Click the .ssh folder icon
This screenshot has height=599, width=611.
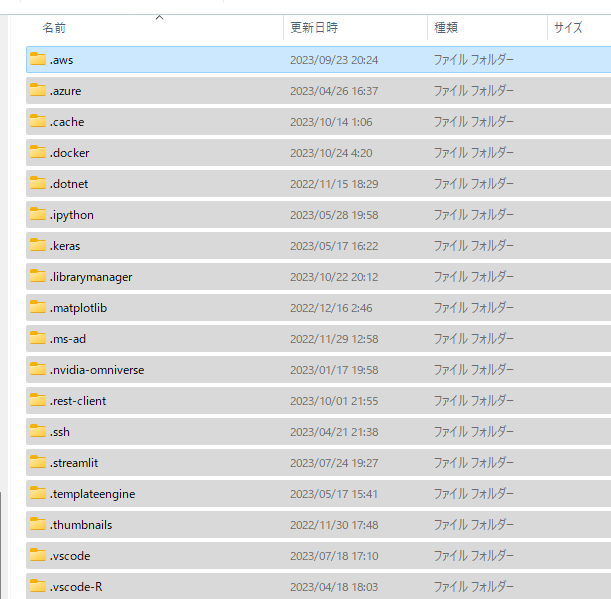click(x=38, y=431)
